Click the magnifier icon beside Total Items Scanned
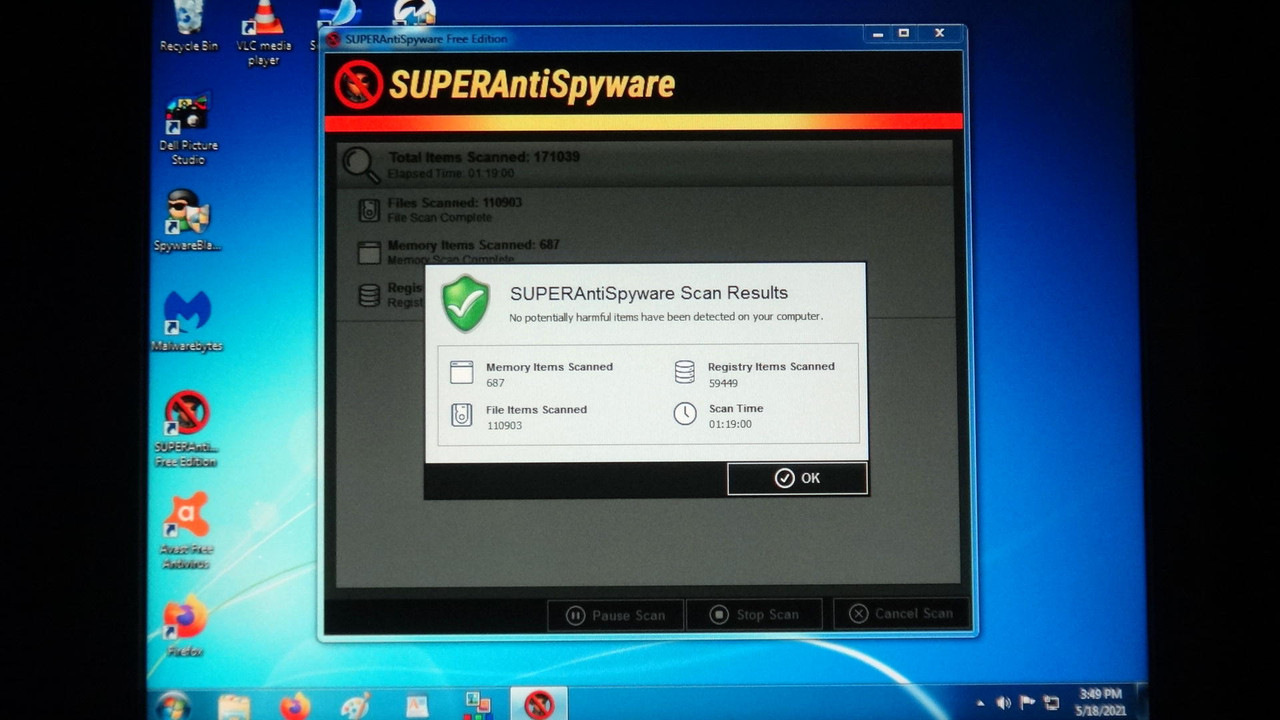The image size is (1280, 720). click(361, 165)
